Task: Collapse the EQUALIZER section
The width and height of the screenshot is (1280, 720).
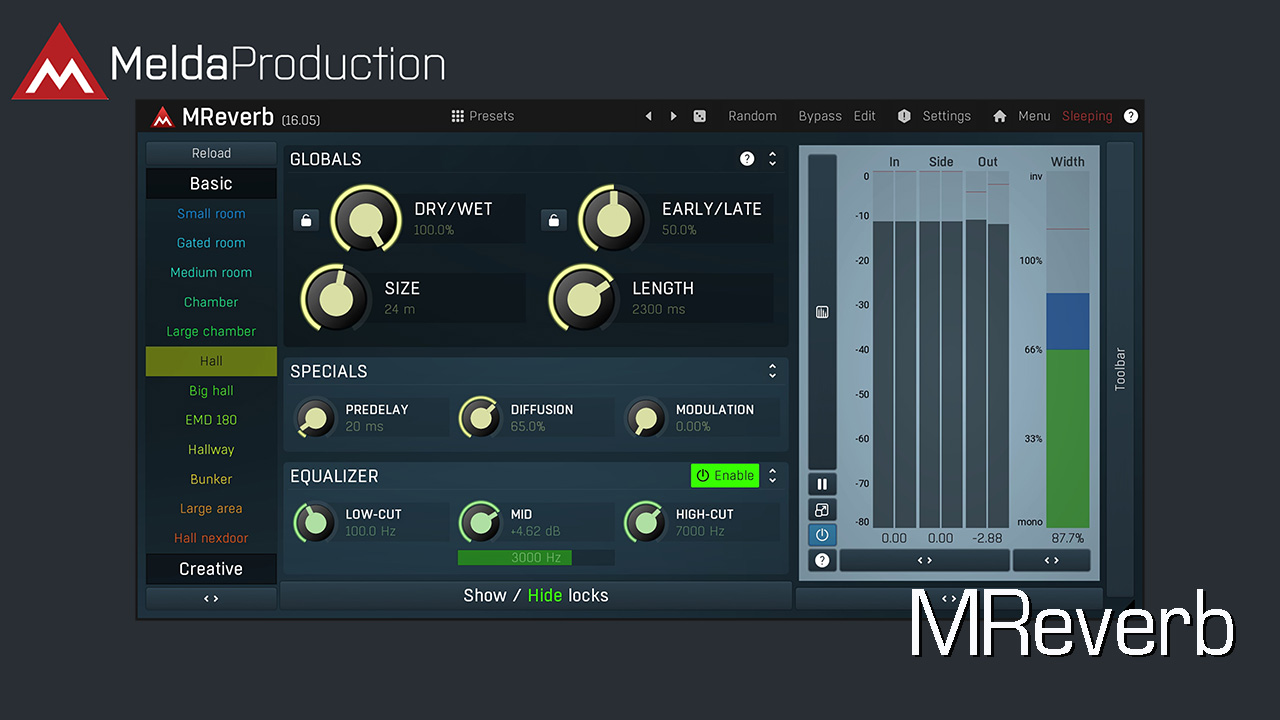Action: (x=772, y=476)
